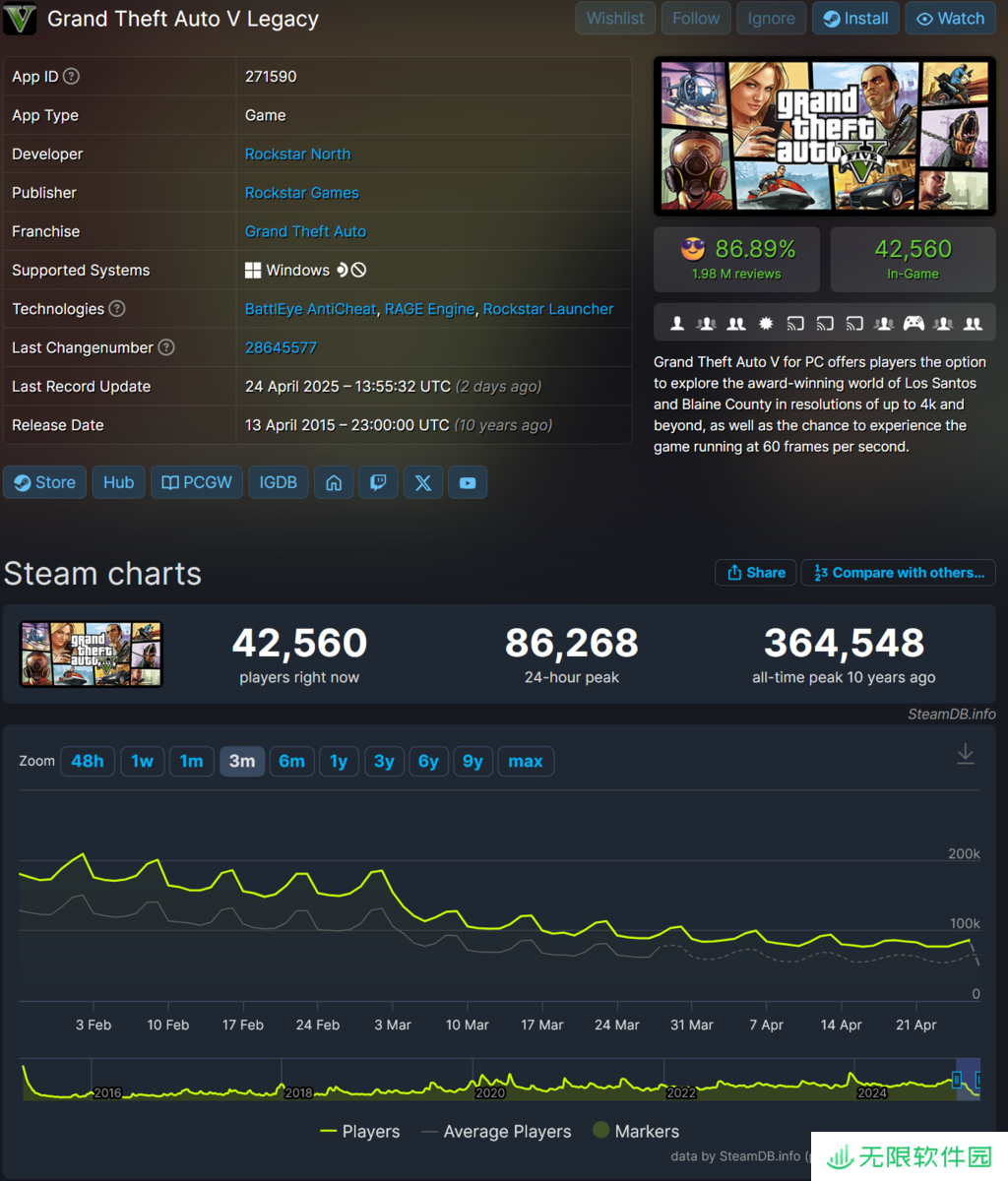
Task: Click the 2020 label on the navigator timeline
Action: [x=490, y=1093]
